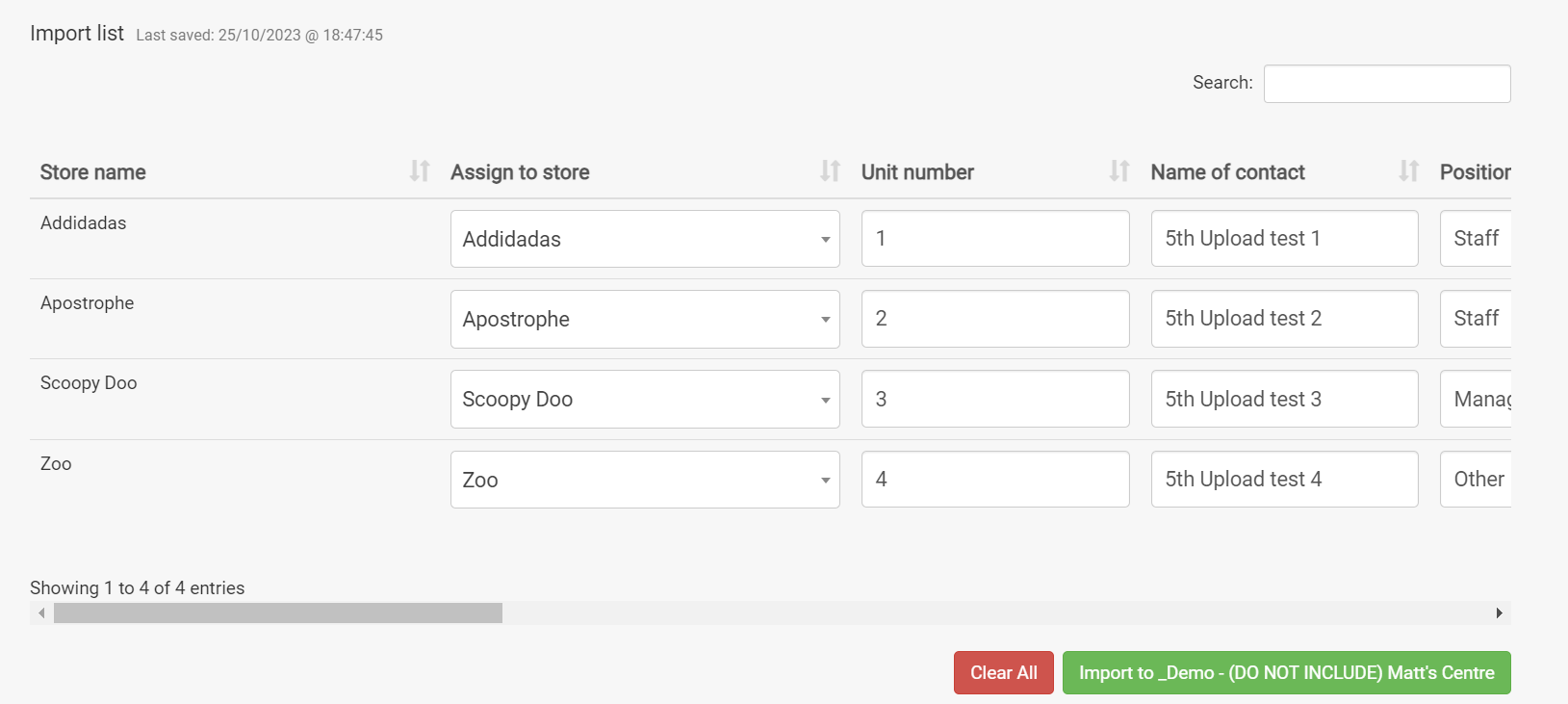Sort table by Store name
Screen dimensions: 1568x704
92,172
